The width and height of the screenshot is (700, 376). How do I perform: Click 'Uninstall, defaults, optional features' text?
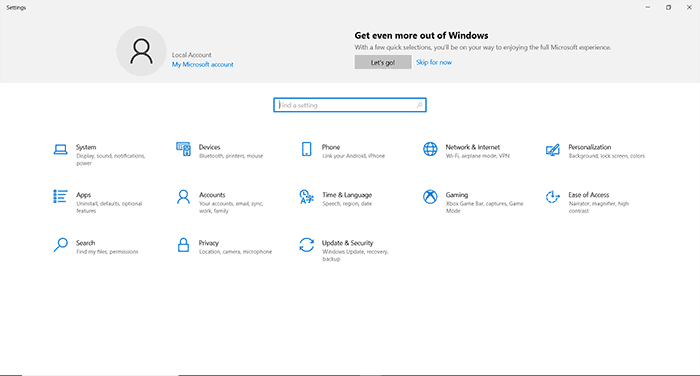pyautogui.click(x=109, y=207)
